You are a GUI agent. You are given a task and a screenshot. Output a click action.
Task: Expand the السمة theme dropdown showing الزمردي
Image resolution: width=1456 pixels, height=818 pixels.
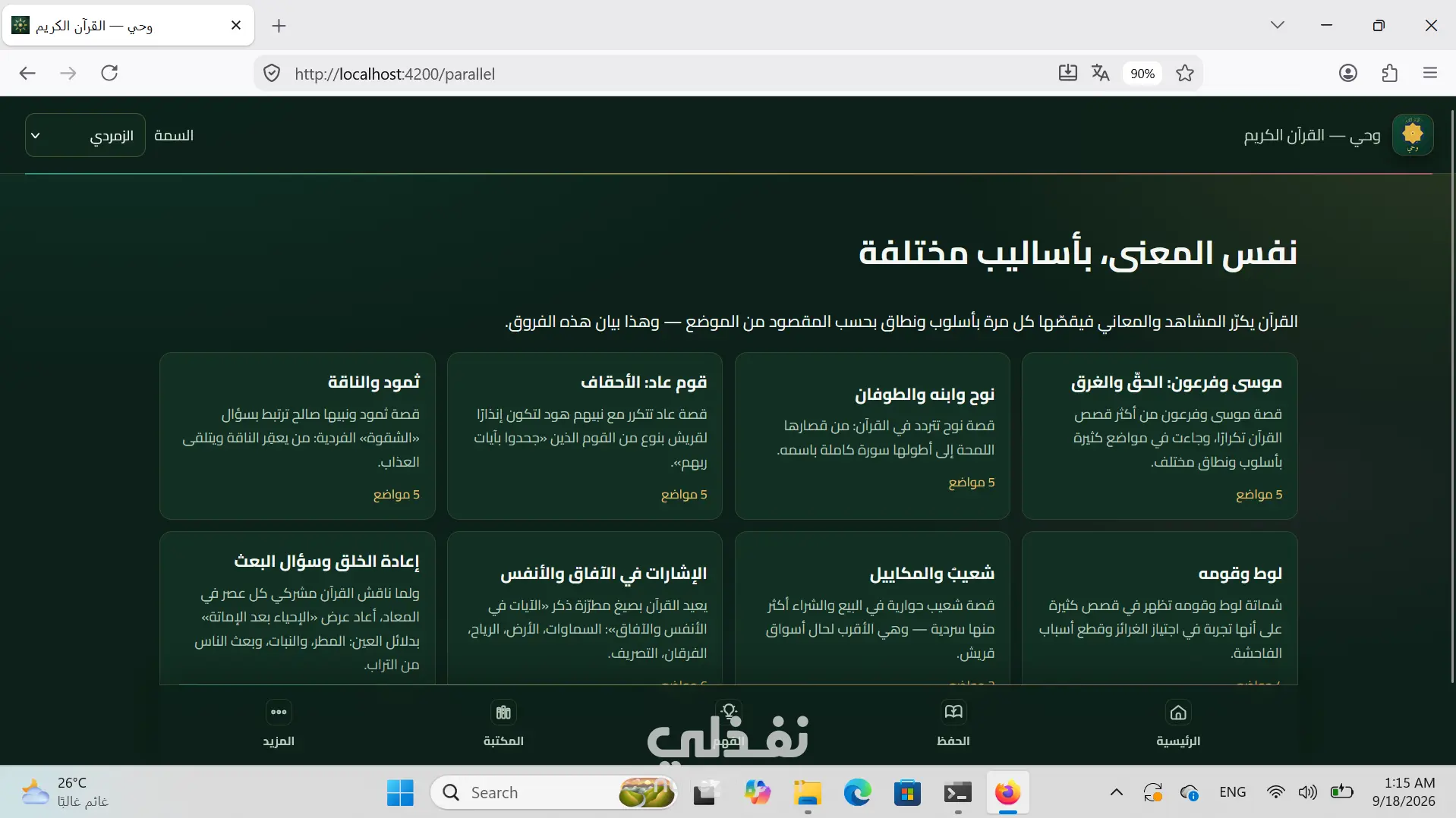(85, 135)
